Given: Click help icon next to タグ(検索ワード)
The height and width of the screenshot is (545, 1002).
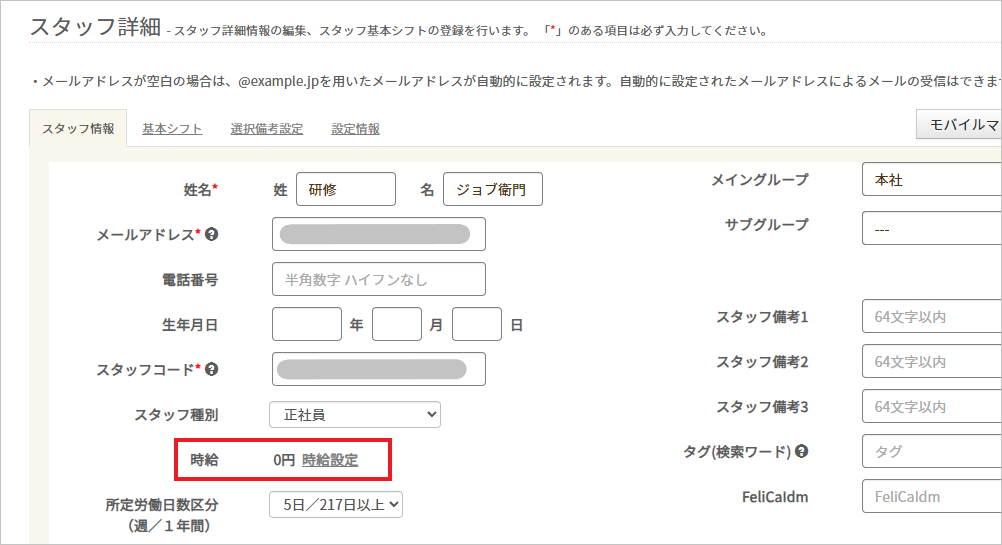Looking at the screenshot, I should [x=802, y=451].
